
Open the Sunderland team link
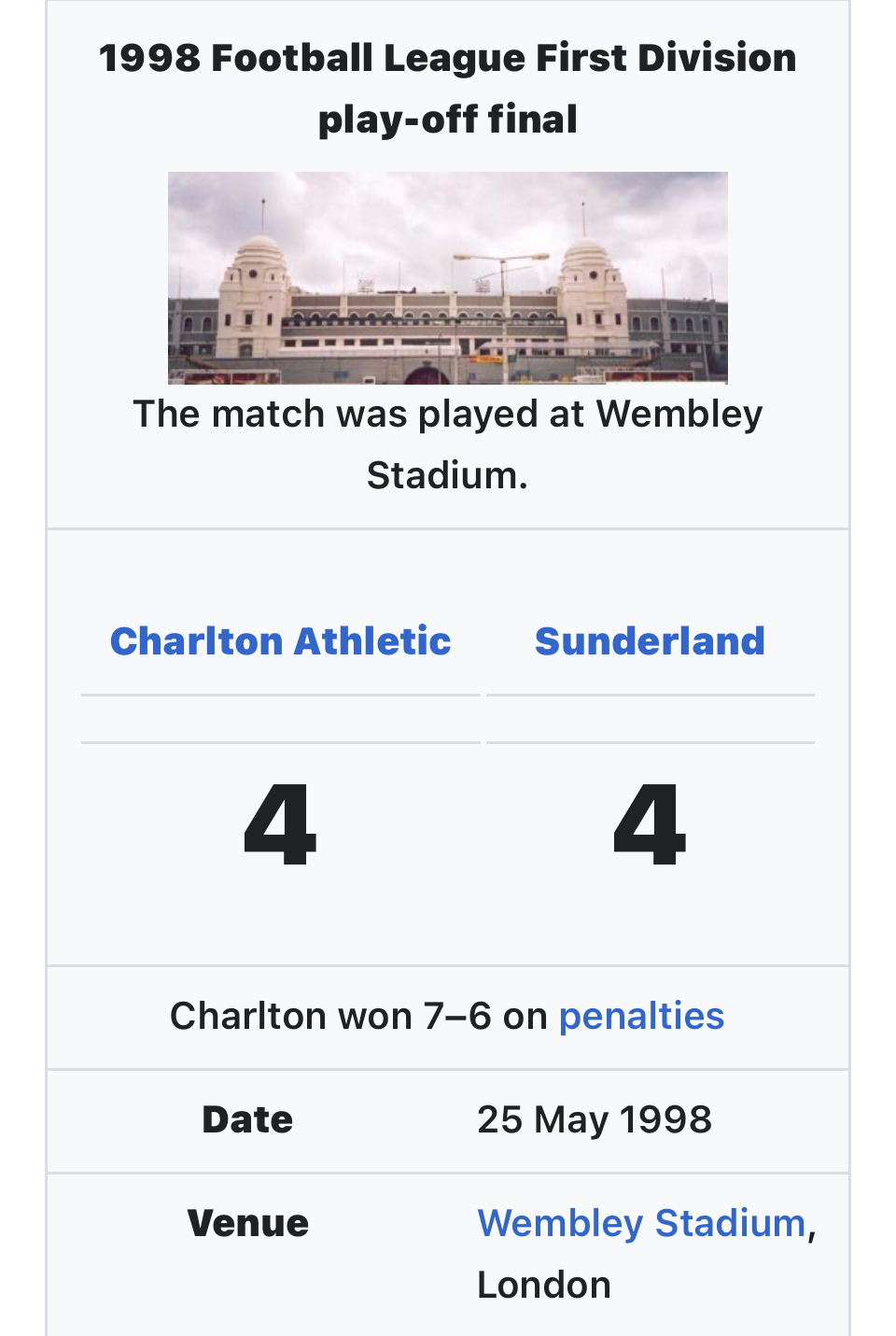point(650,641)
